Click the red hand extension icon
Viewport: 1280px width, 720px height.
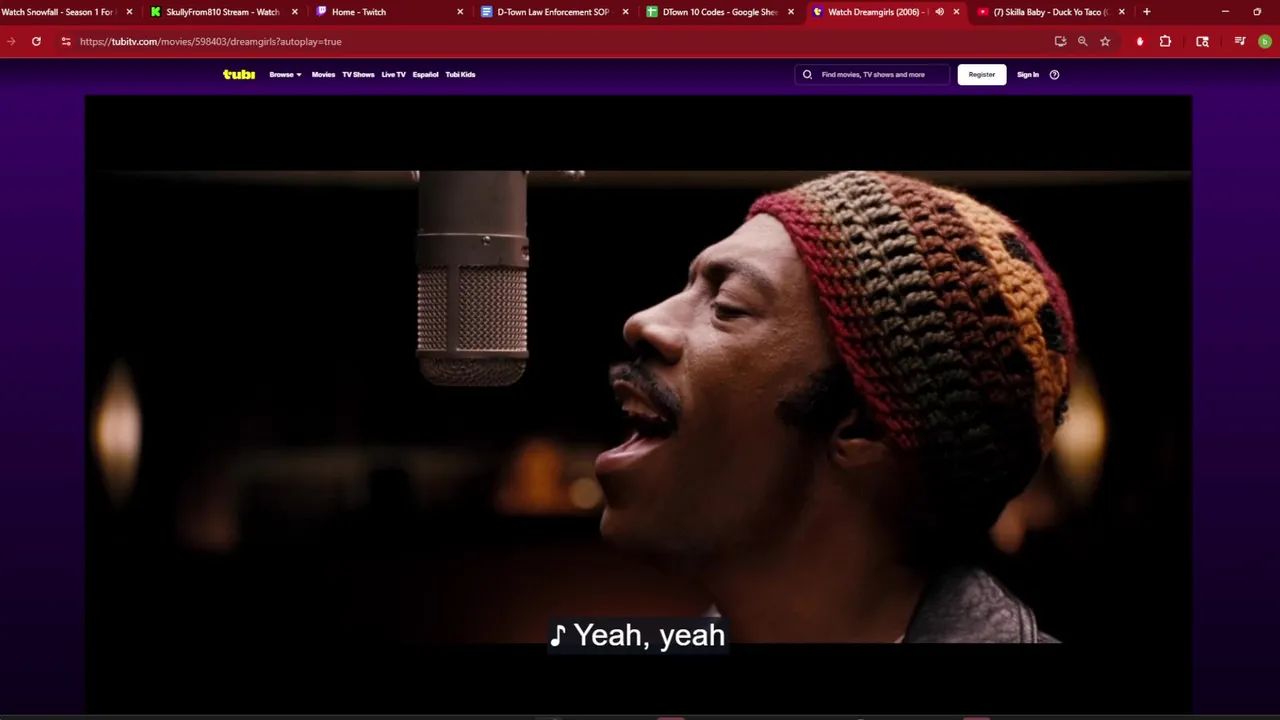click(x=1140, y=41)
